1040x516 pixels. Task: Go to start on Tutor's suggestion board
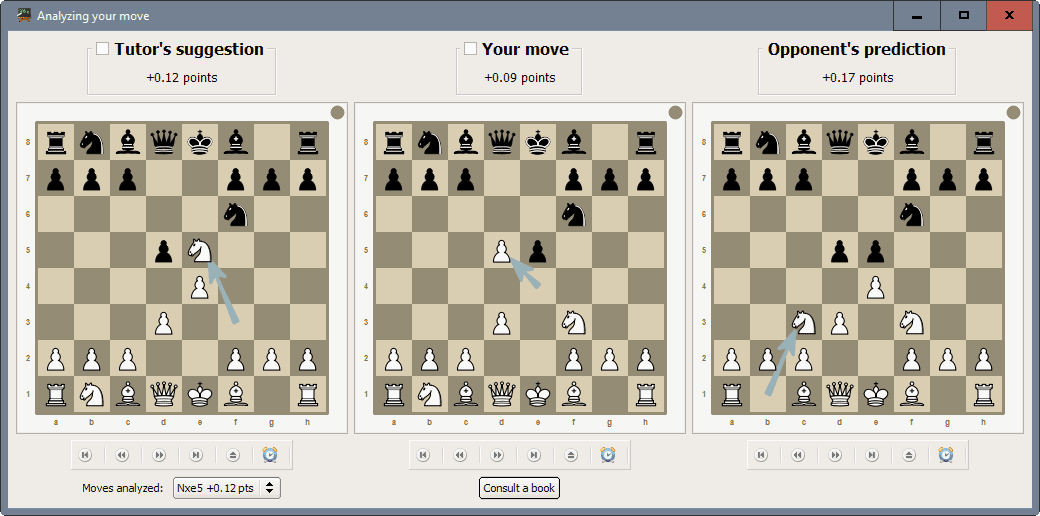click(85, 455)
